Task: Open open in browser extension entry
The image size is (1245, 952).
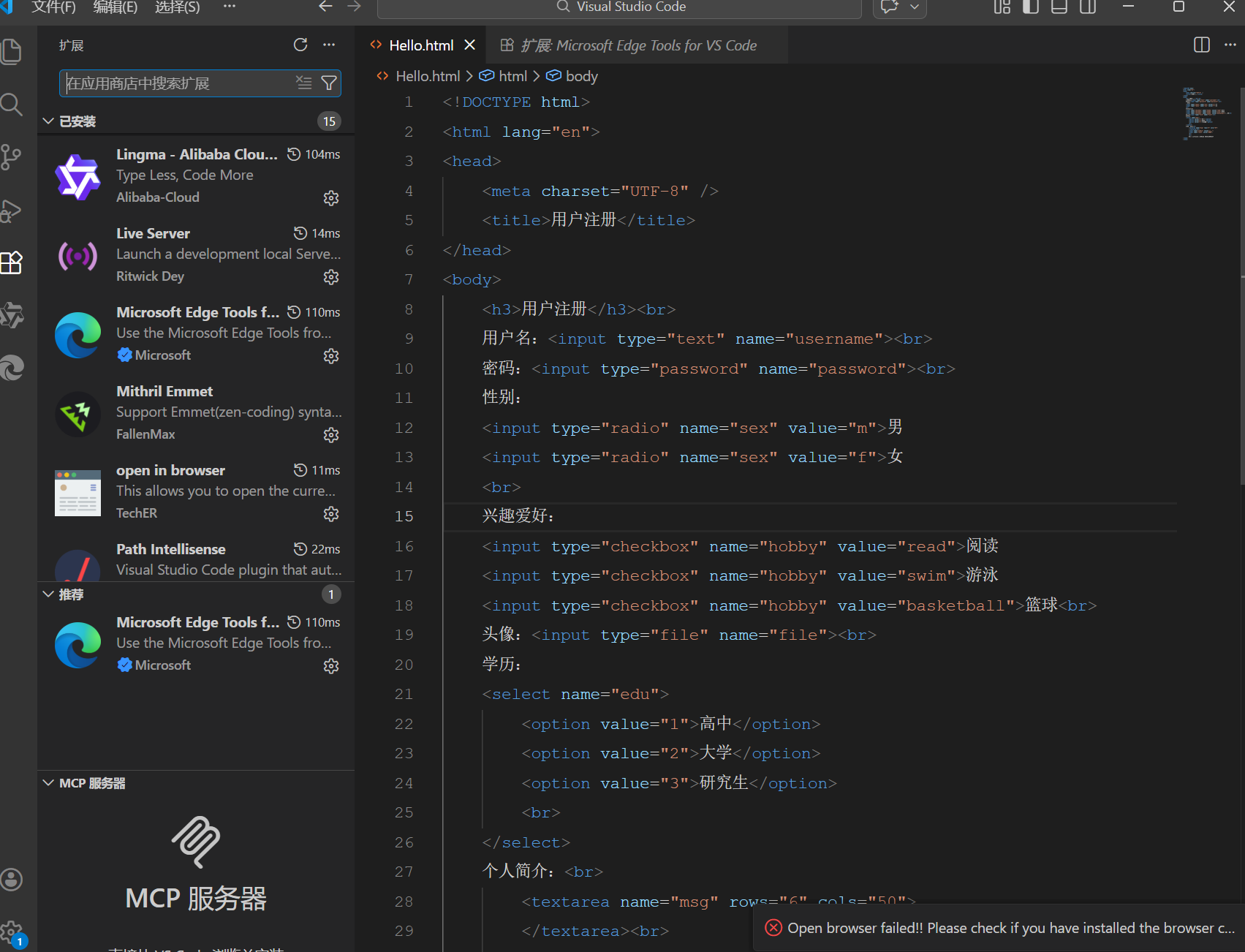Action: (196, 491)
